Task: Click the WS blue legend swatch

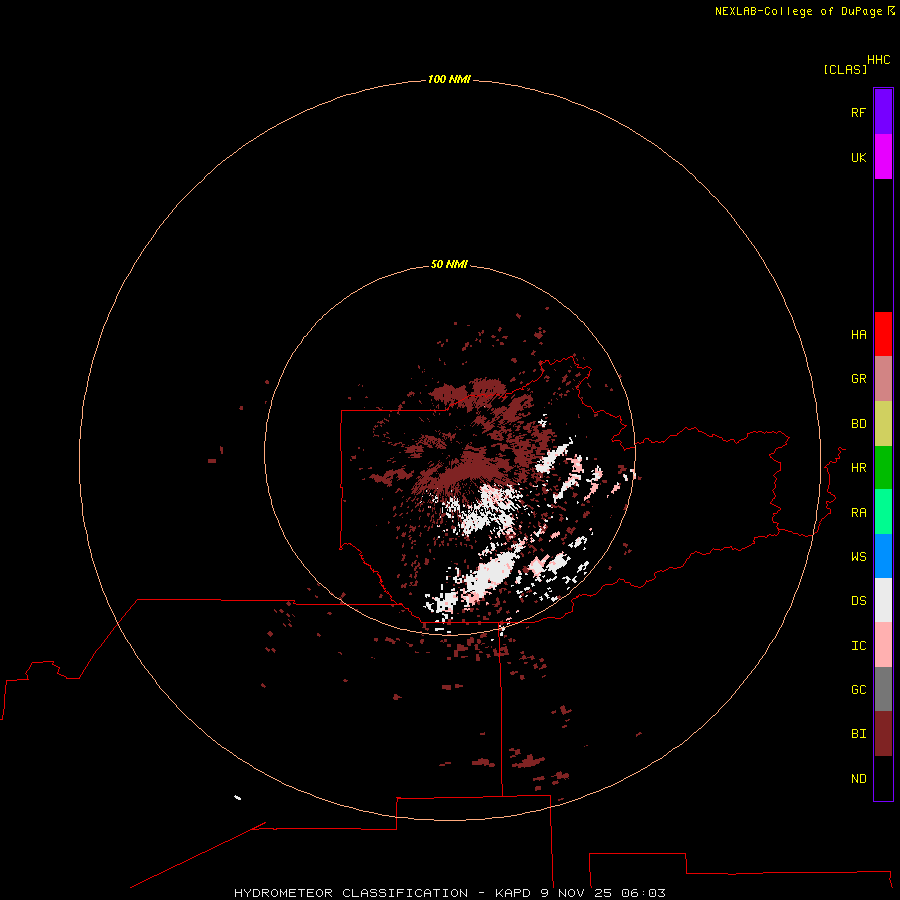Action: click(883, 556)
